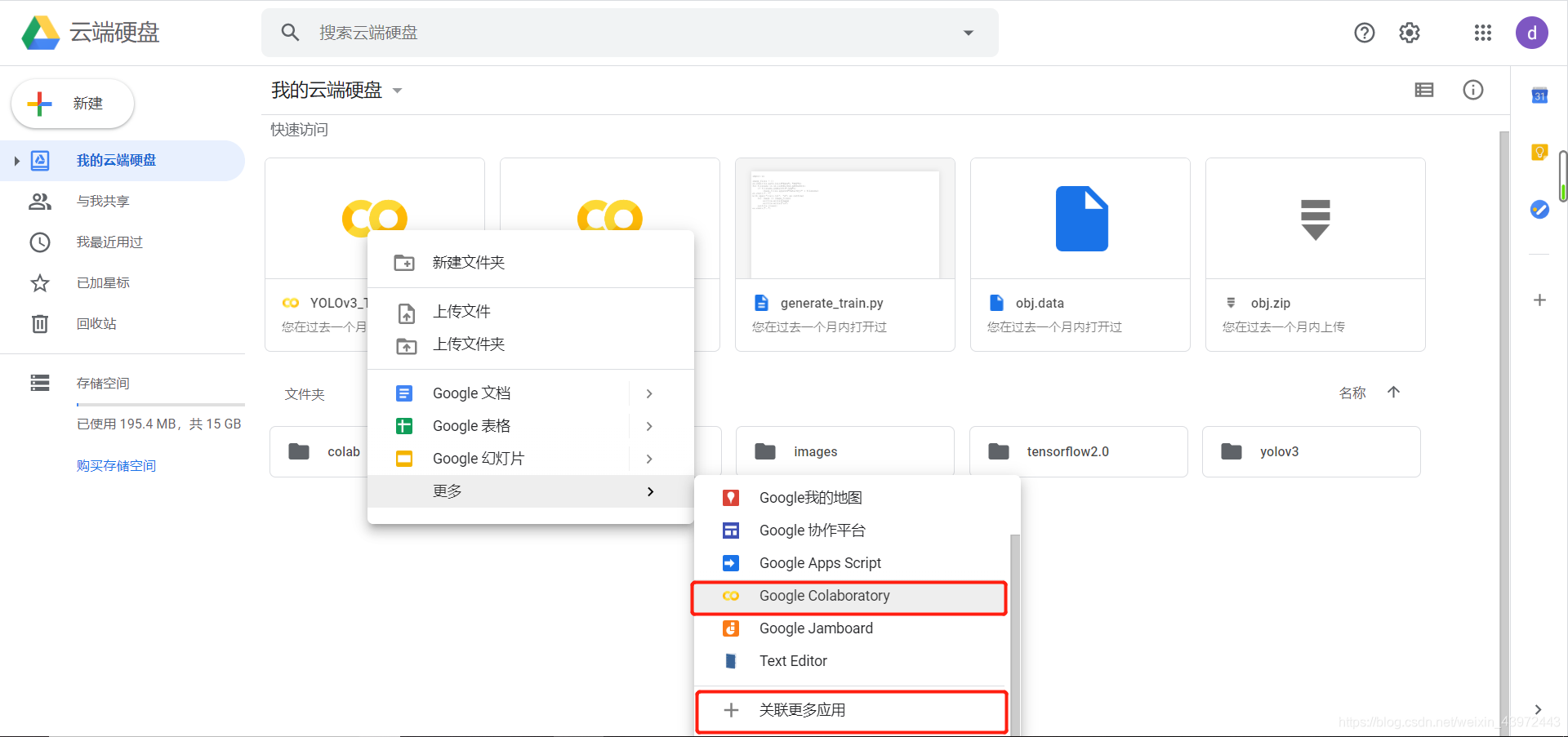Open the account avatar 'd'
The width and height of the screenshot is (1568, 737).
tap(1532, 33)
